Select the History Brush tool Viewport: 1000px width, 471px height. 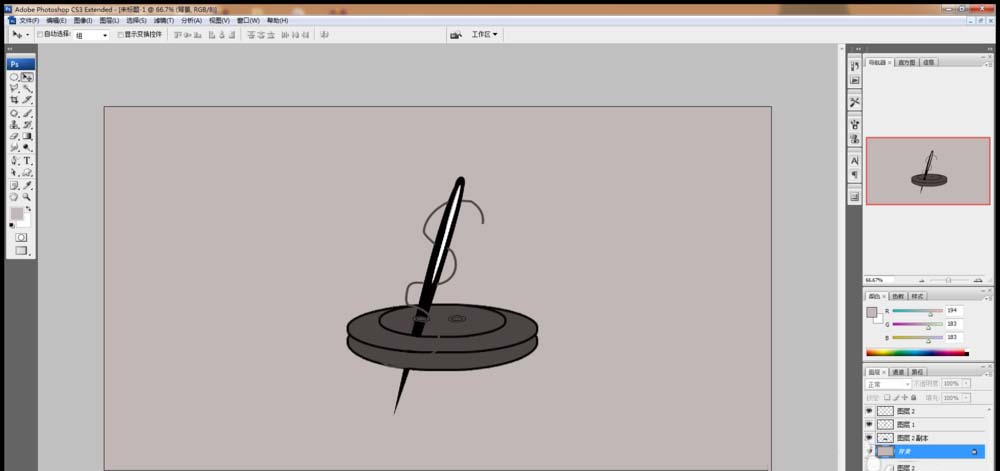click(x=27, y=124)
